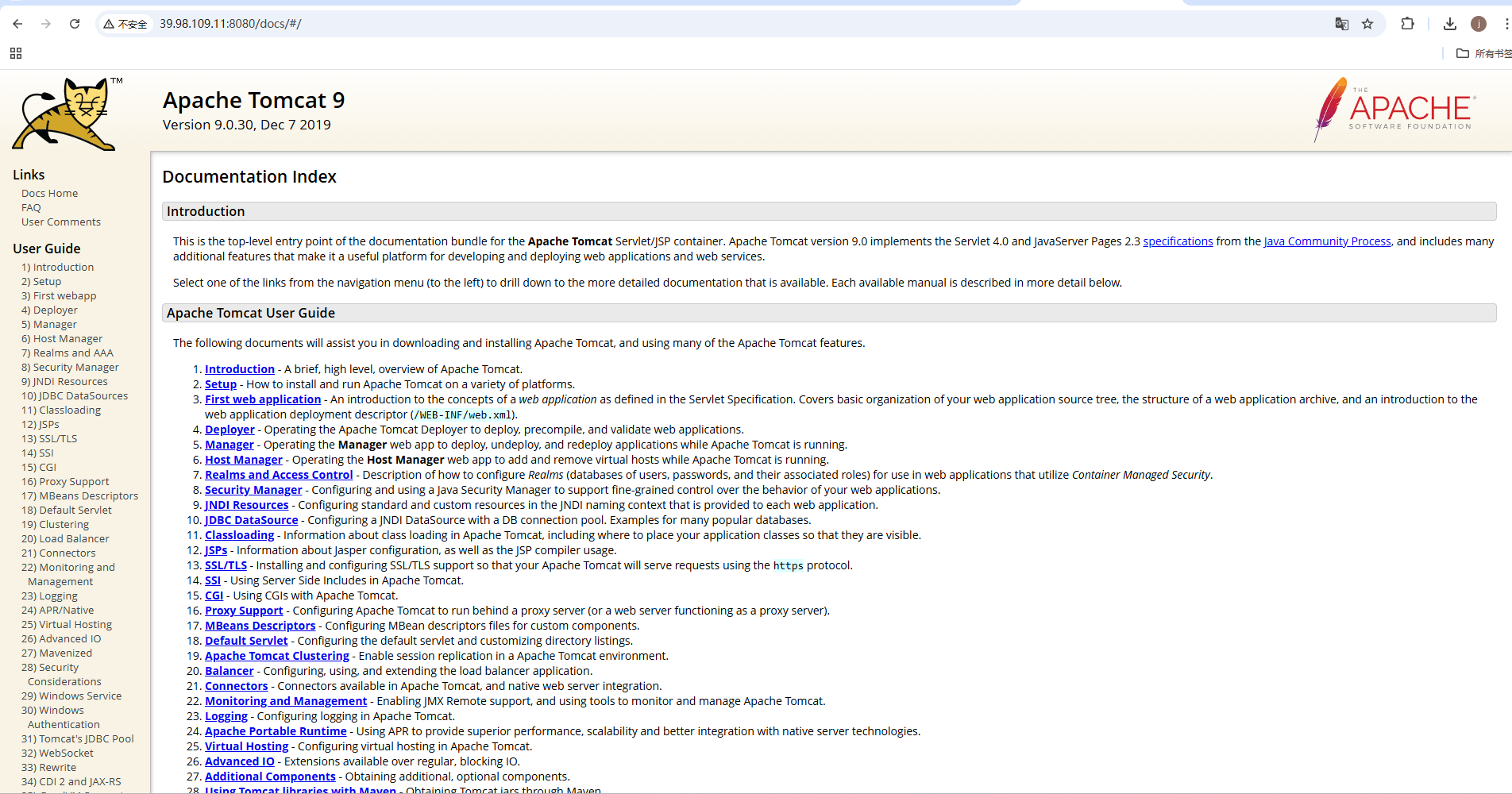The width and height of the screenshot is (1512, 794).
Task: Open Docs Home in the Links sidebar
Action: click(49, 194)
